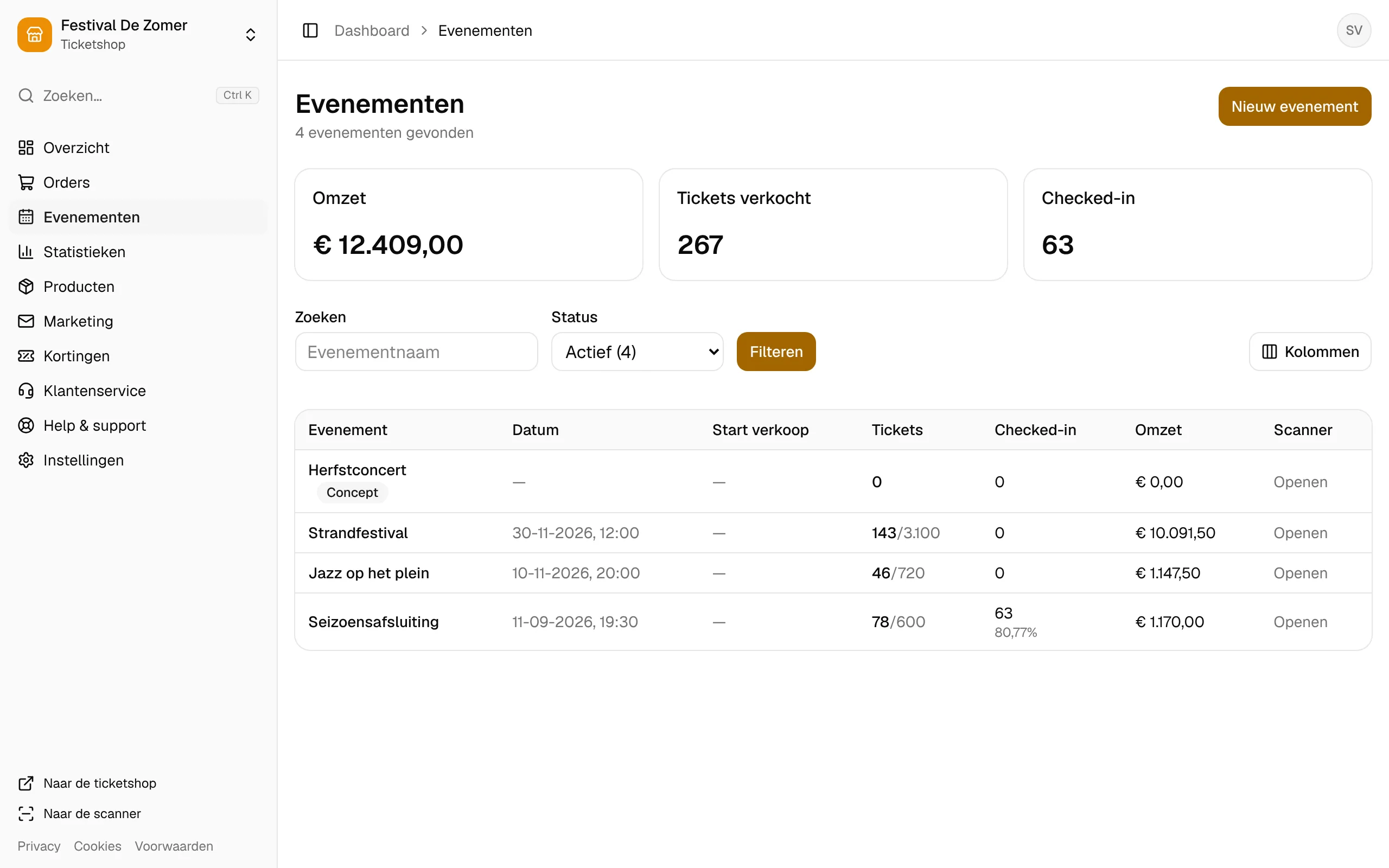Image resolution: width=1389 pixels, height=868 pixels.
Task: Click the Dashboard breadcrumb link
Action: pos(372,30)
